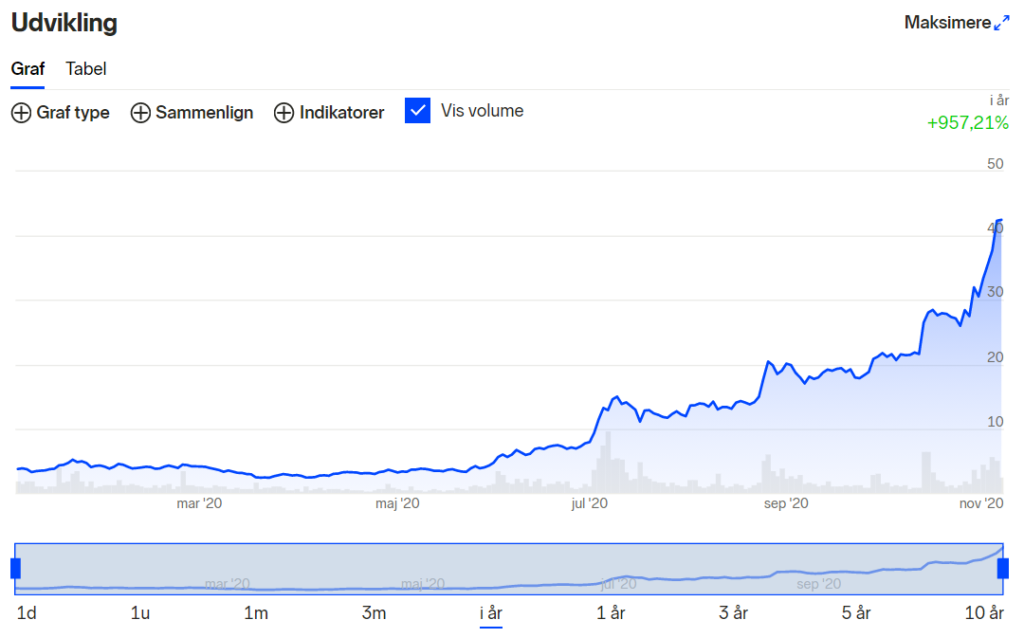Open the Sammenlign comparison menu
This screenshot has width=1024, height=638.
(x=192, y=113)
